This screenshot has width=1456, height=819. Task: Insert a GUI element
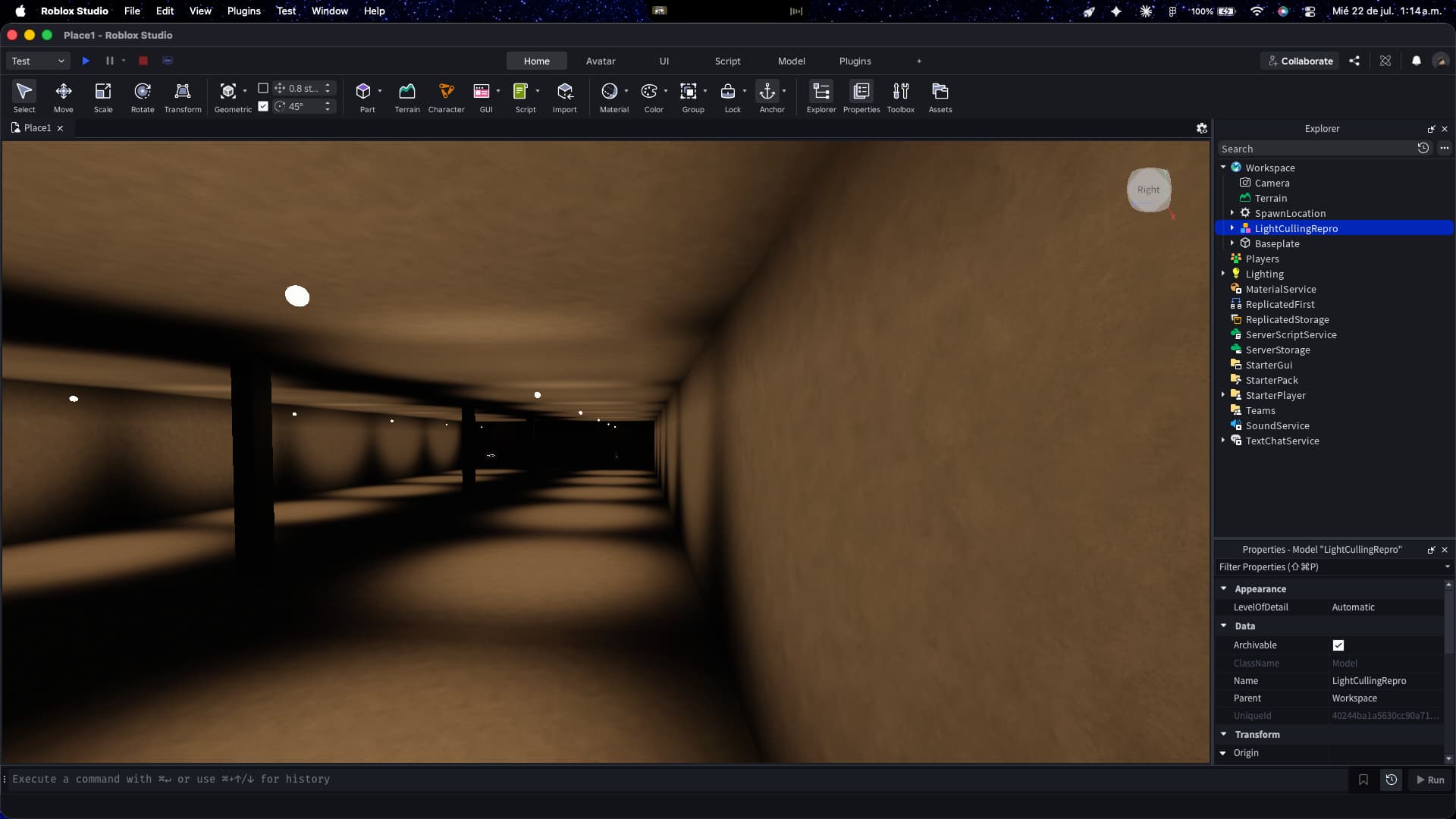[482, 97]
